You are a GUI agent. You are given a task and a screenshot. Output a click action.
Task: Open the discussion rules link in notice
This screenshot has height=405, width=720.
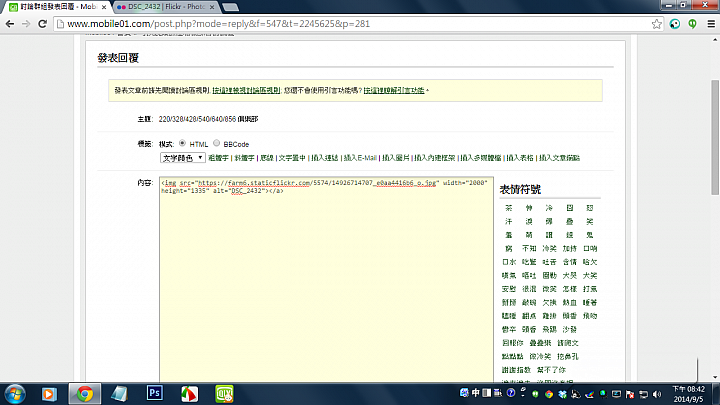[246, 91]
